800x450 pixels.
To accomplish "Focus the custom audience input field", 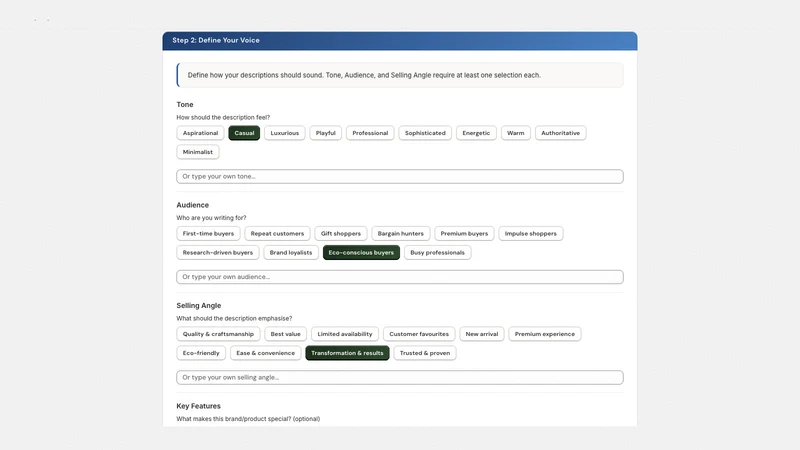I will point(399,277).
